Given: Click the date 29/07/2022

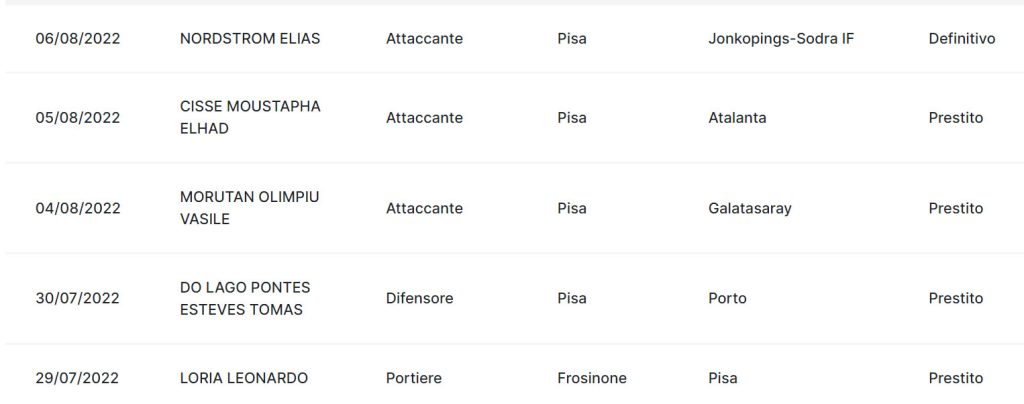Looking at the screenshot, I should pyautogui.click(x=77, y=378).
